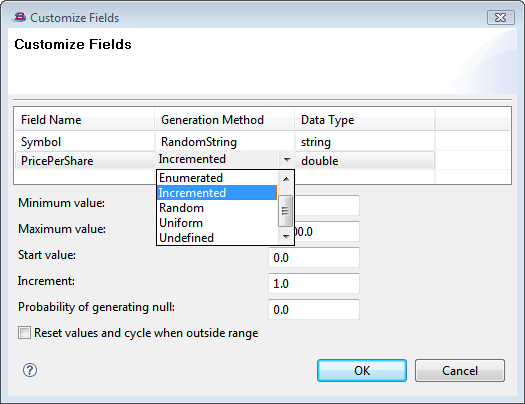Click the StreamBase logo icon in title bar
525x404 pixels.
(x=20, y=17)
